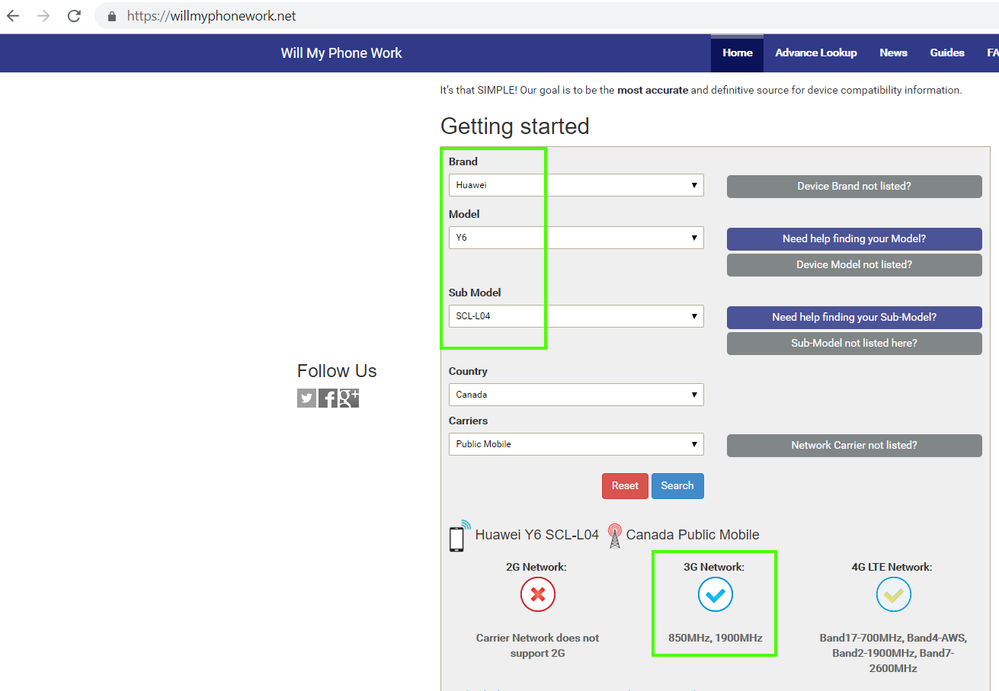Open the Advance Lookup menu item
999x691 pixels.
(x=815, y=53)
